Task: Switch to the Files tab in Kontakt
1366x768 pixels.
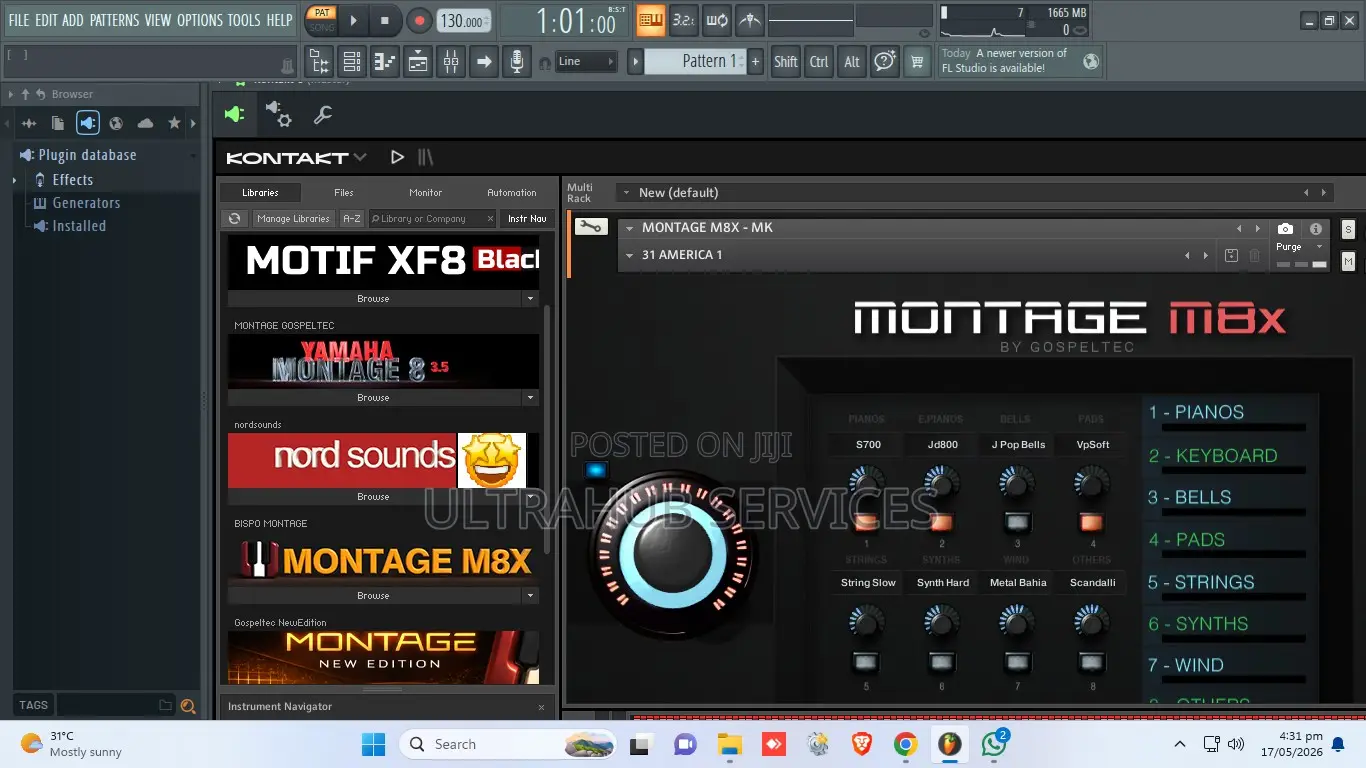Action: coord(344,192)
